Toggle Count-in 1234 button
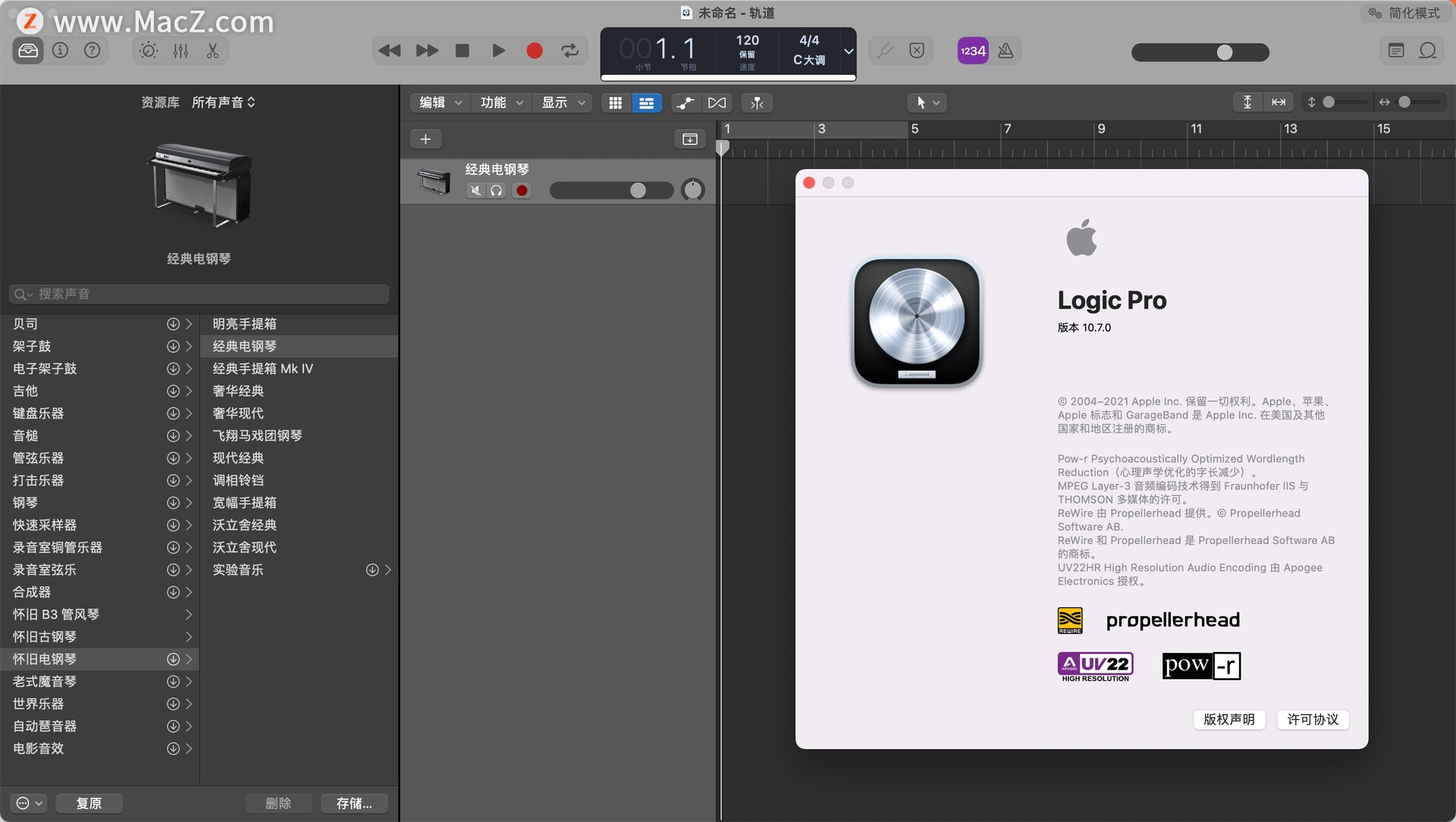The width and height of the screenshot is (1456, 822). [x=973, y=51]
